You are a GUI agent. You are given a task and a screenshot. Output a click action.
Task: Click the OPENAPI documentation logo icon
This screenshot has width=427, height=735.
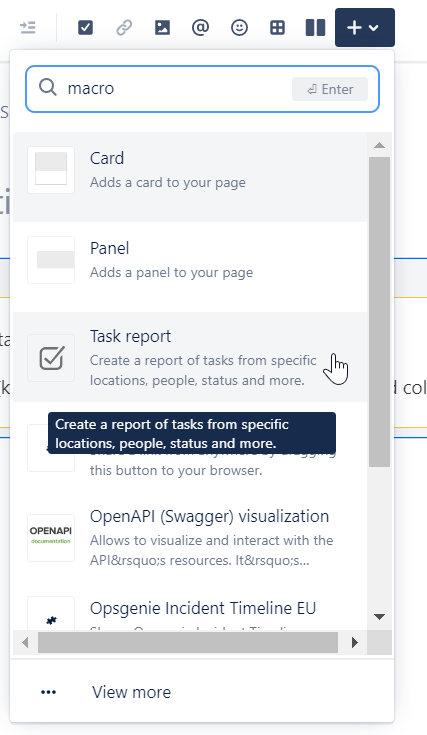(x=51, y=538)
